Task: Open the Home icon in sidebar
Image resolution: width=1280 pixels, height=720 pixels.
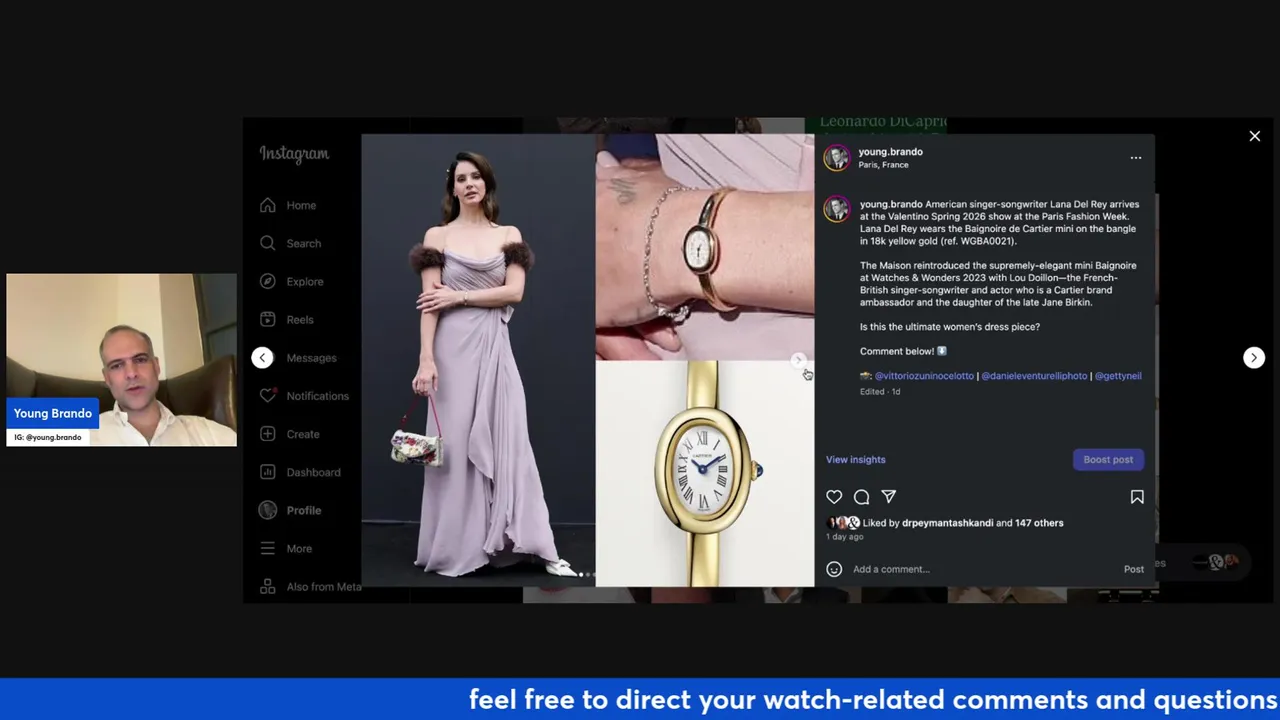Action: pos(268,205)
